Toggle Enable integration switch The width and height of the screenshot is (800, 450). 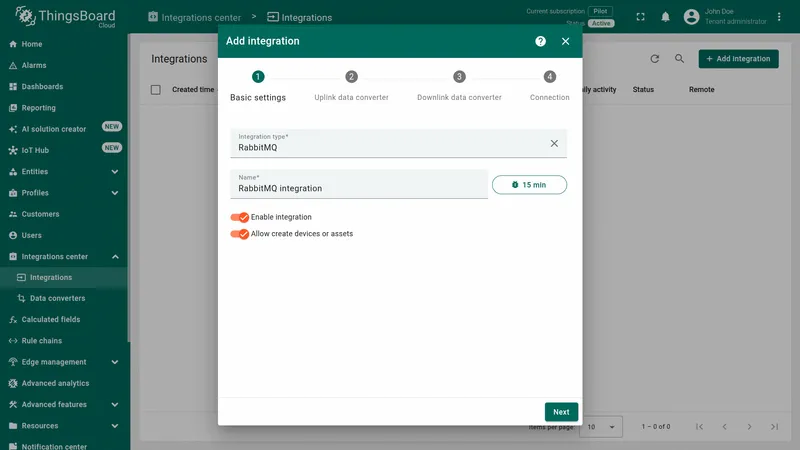(239, 217)
